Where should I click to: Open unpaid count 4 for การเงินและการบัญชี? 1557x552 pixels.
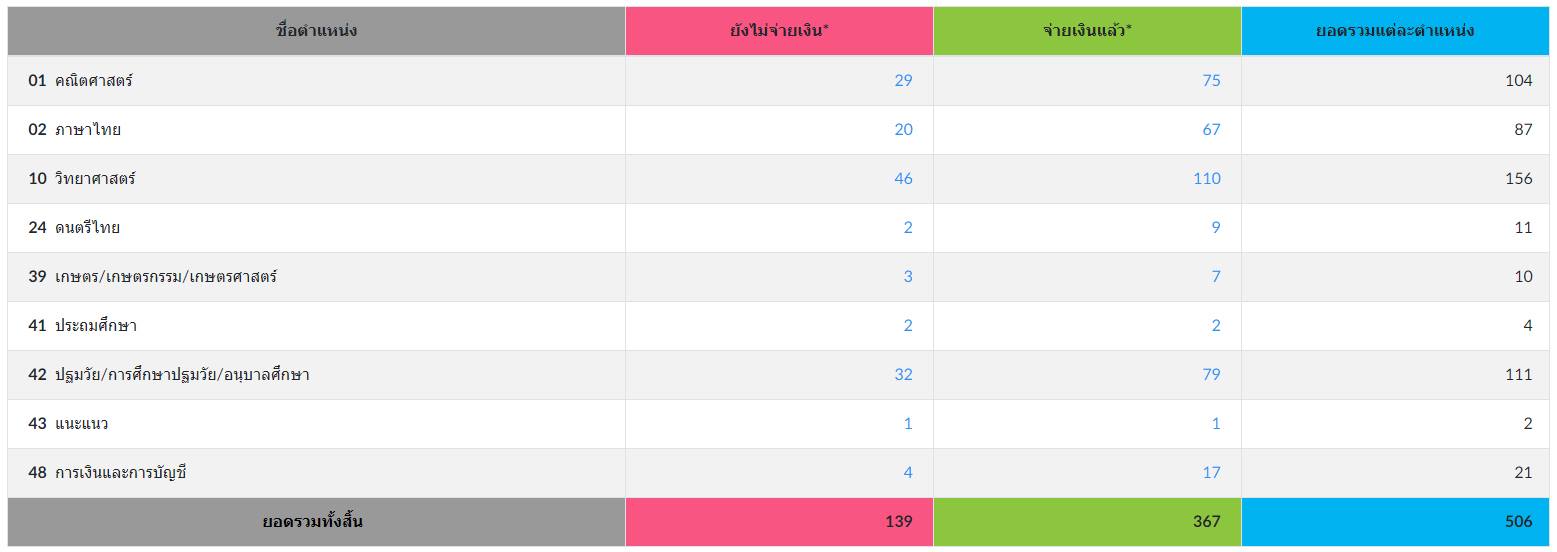(908, 472)
